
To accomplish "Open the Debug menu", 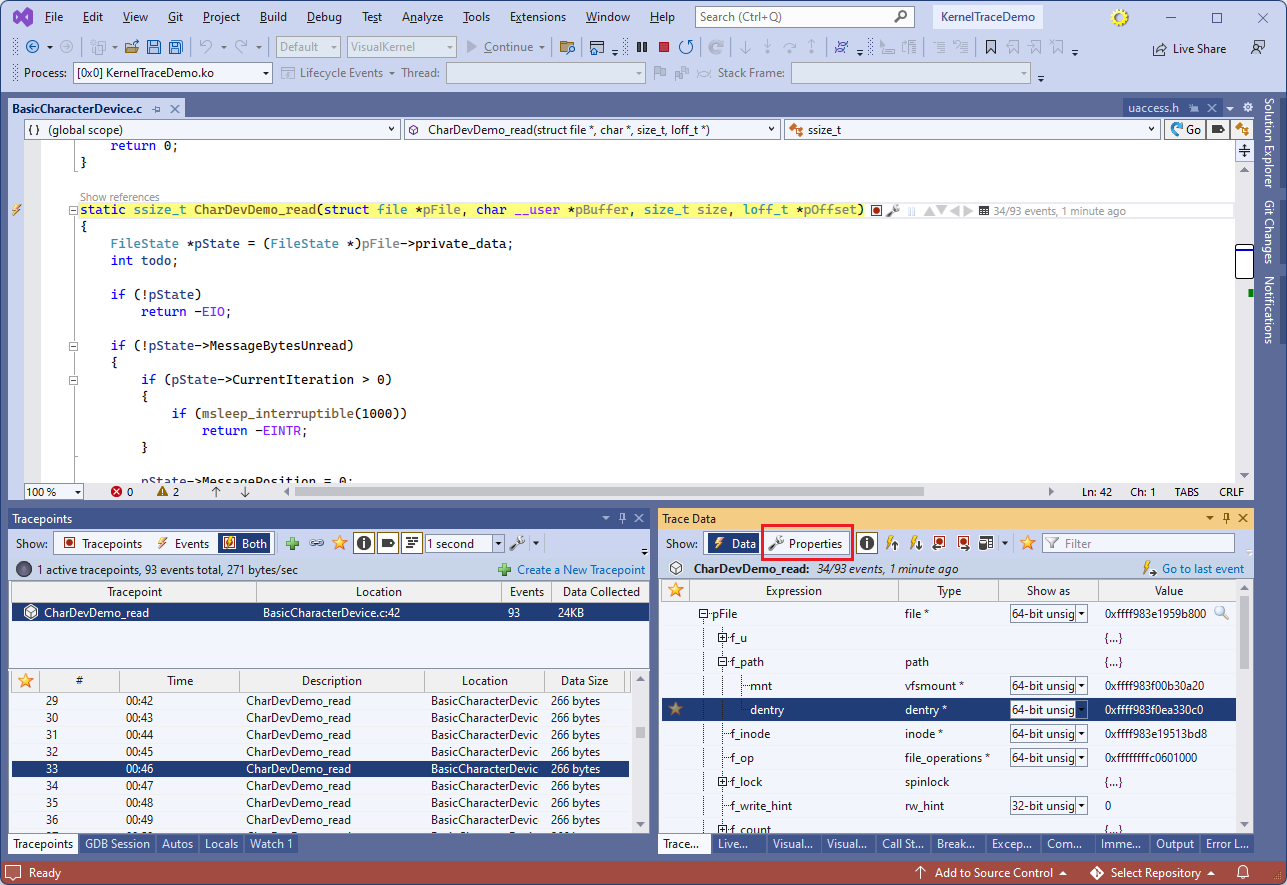I will 323,17.
